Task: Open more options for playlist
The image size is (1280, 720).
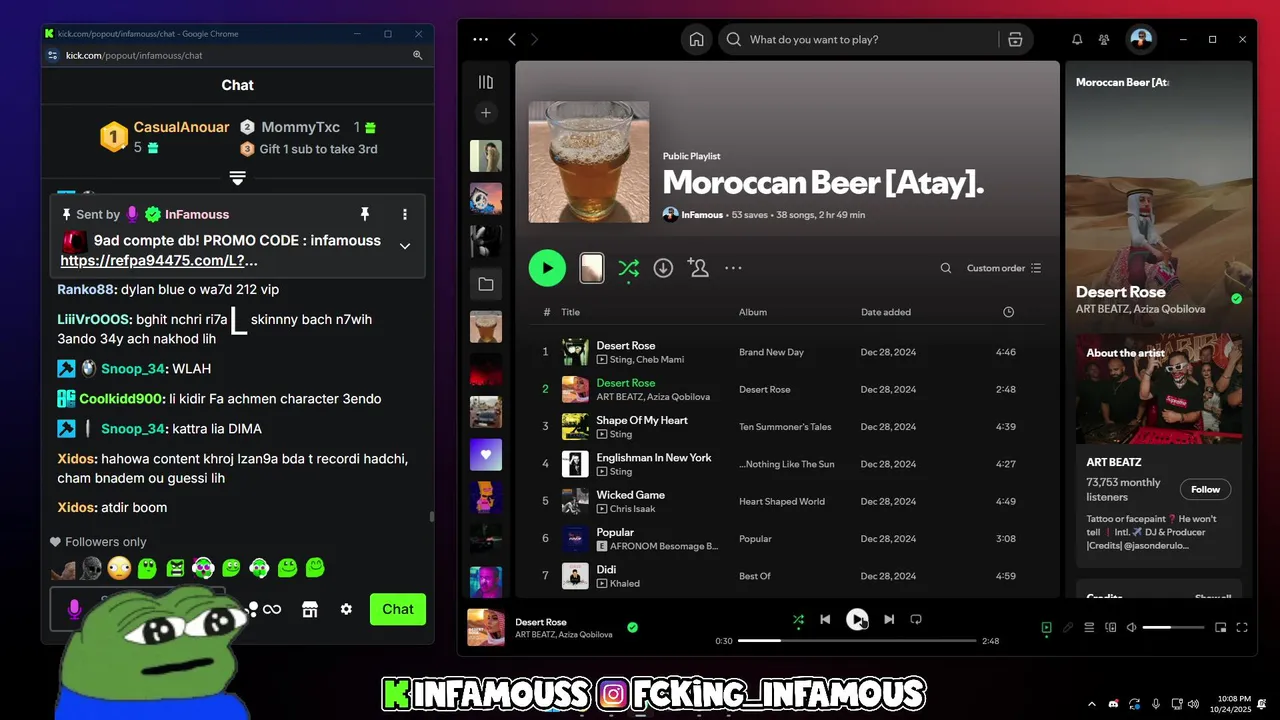Action: pyautogui.click(x=733, y=268)
